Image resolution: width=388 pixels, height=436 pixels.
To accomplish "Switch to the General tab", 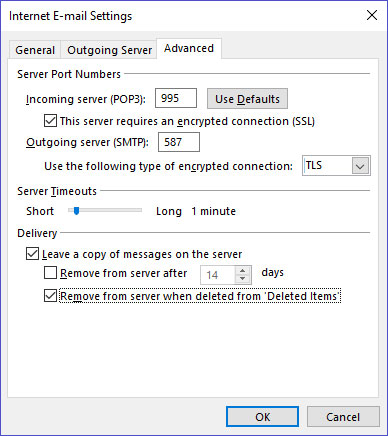I will [35, 50].
